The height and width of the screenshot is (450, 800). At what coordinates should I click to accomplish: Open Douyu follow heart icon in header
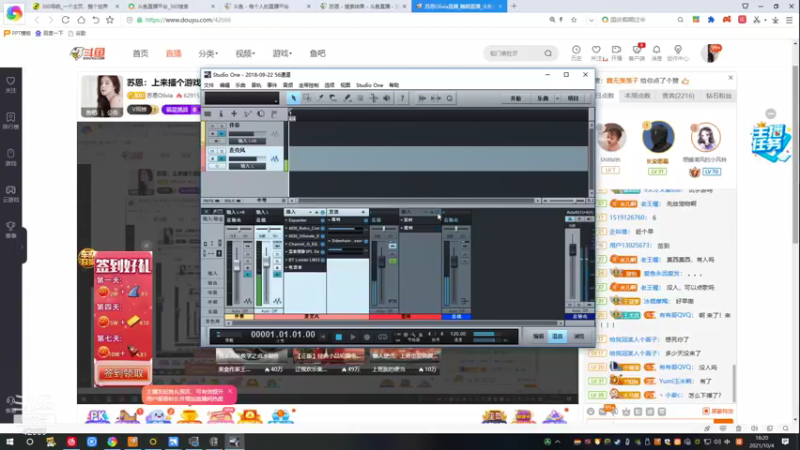click(596, 52)
